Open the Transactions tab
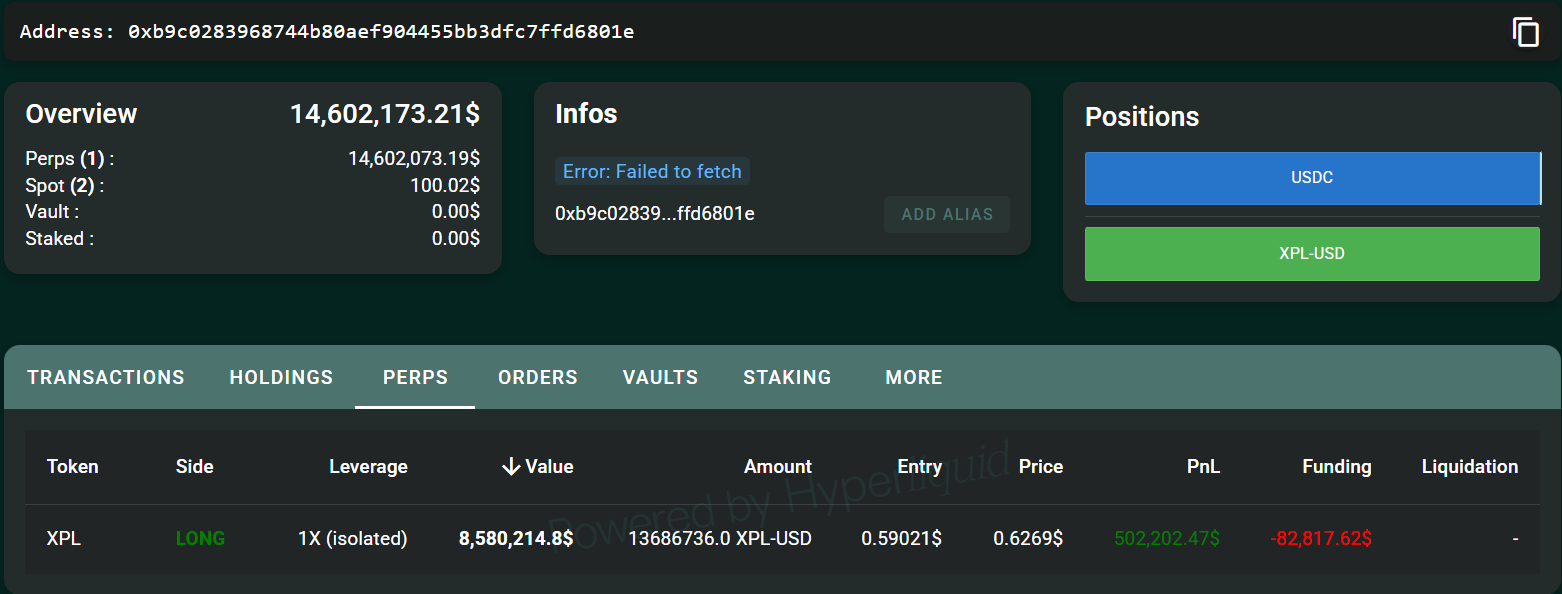The width and height of the screenshot is (1562, 594). [x=106, y=377]
